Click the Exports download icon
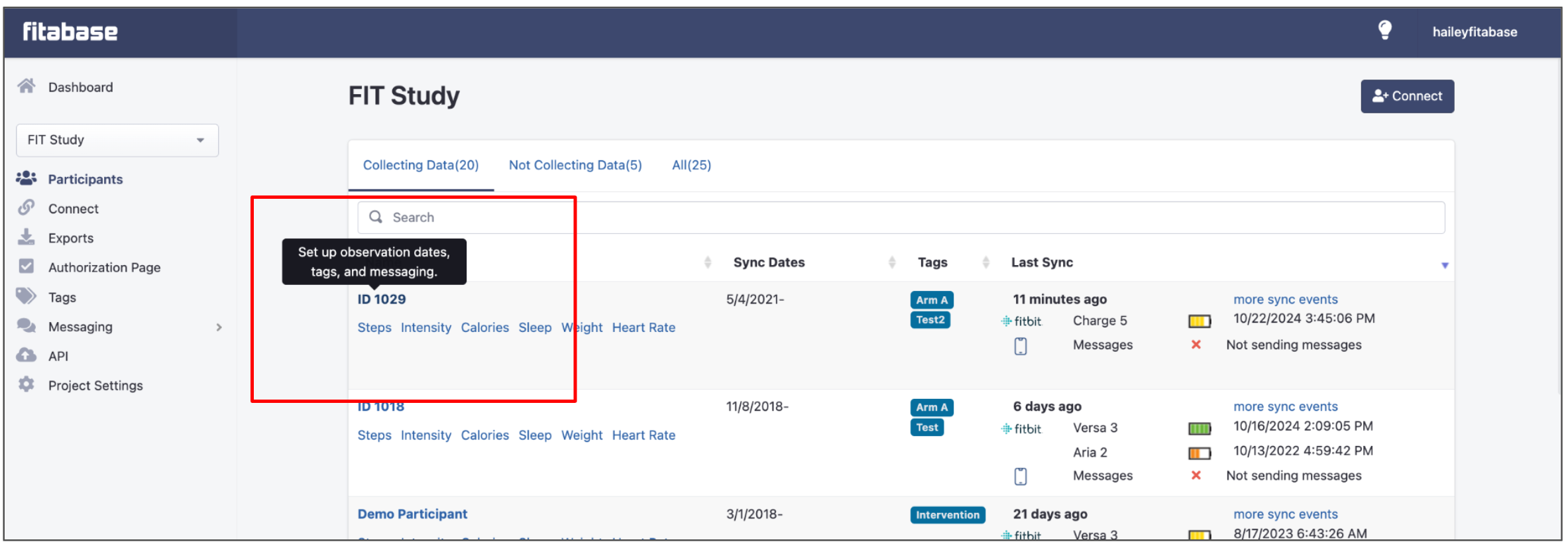 click(x=27, y=237)
